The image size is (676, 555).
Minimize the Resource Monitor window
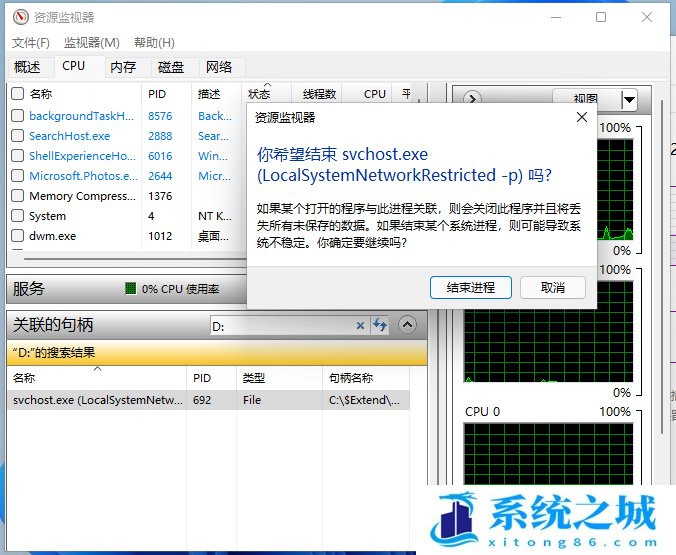click(x=554, y=17)
